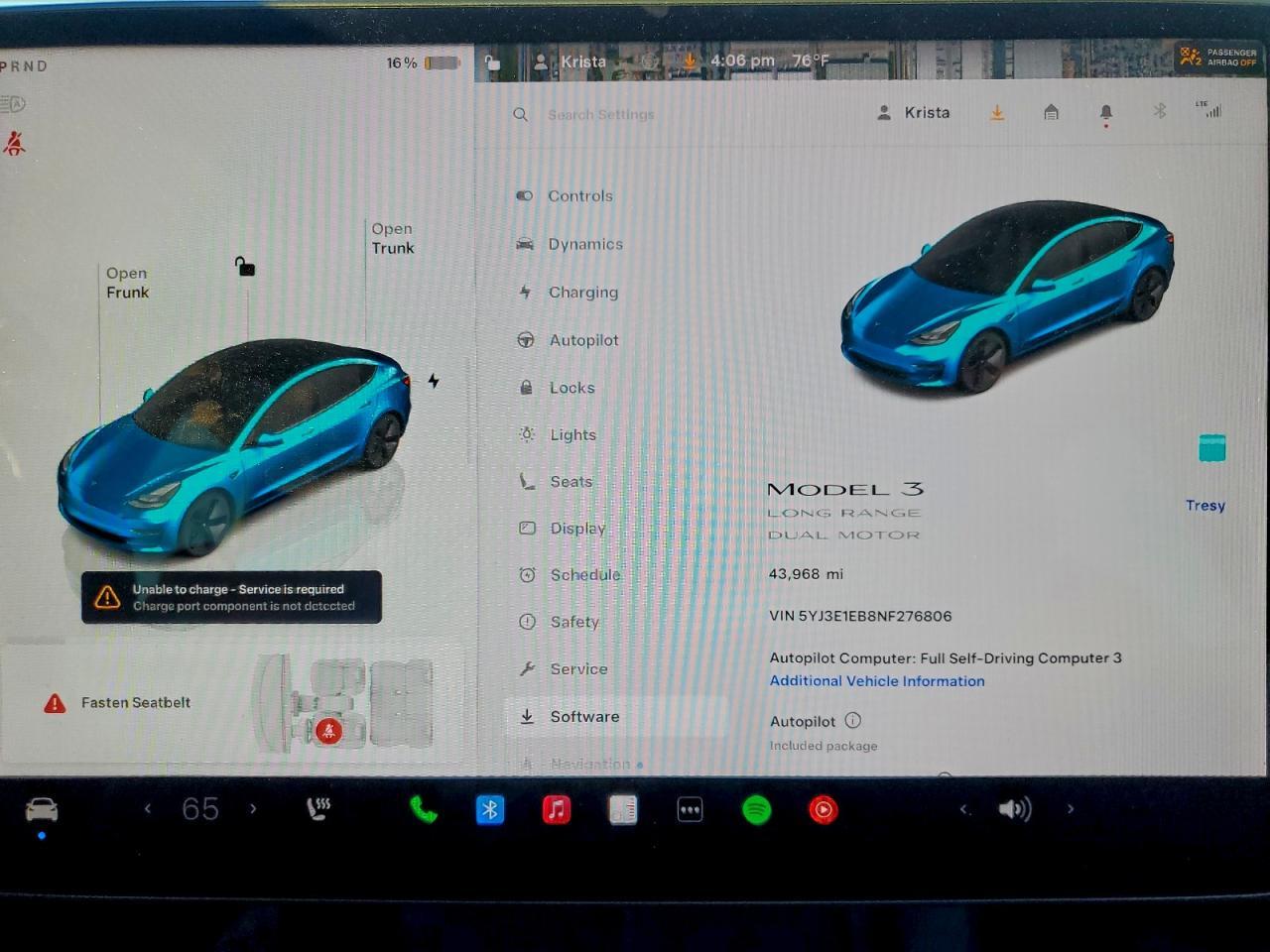This screenshot has height=952, width=1270.
Task: Click the Search Settings field
Action: [x=600, y=115]
